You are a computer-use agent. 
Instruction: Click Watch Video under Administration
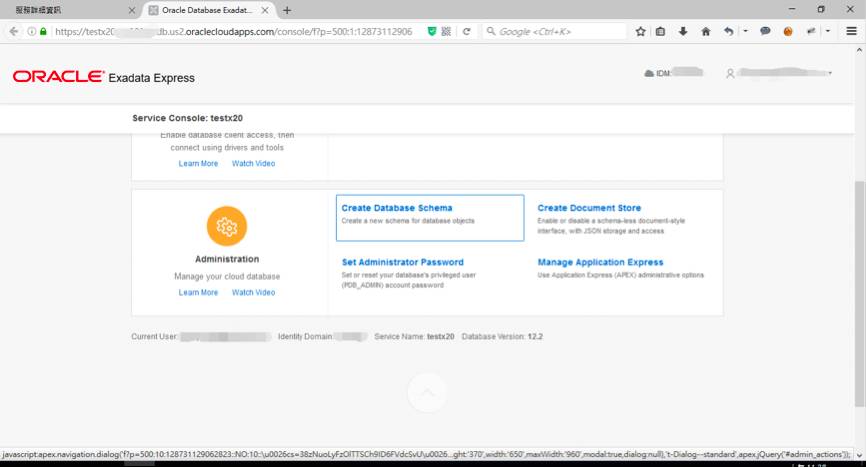(254, 292)
